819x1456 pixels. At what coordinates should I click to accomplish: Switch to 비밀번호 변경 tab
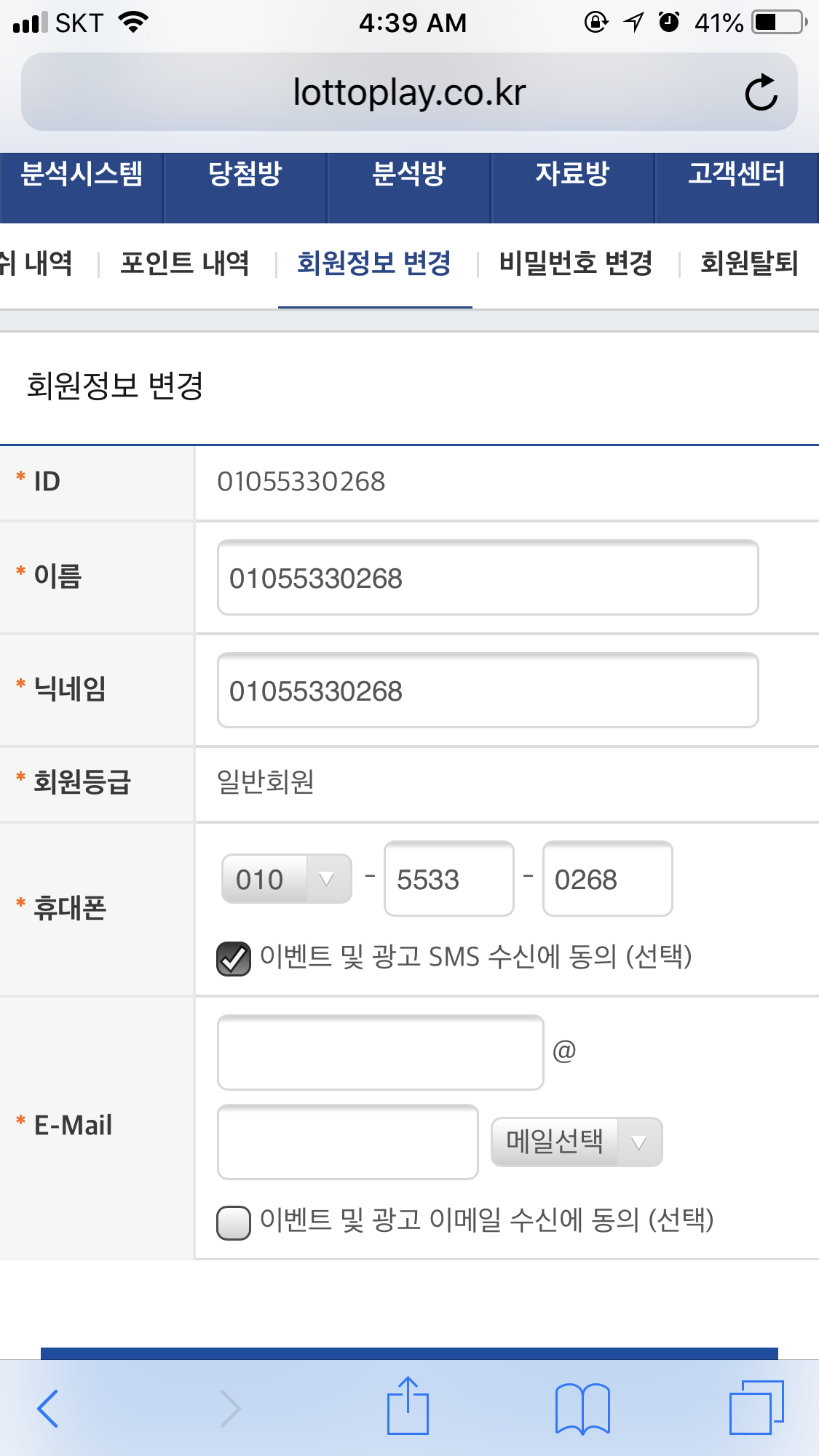575,263
